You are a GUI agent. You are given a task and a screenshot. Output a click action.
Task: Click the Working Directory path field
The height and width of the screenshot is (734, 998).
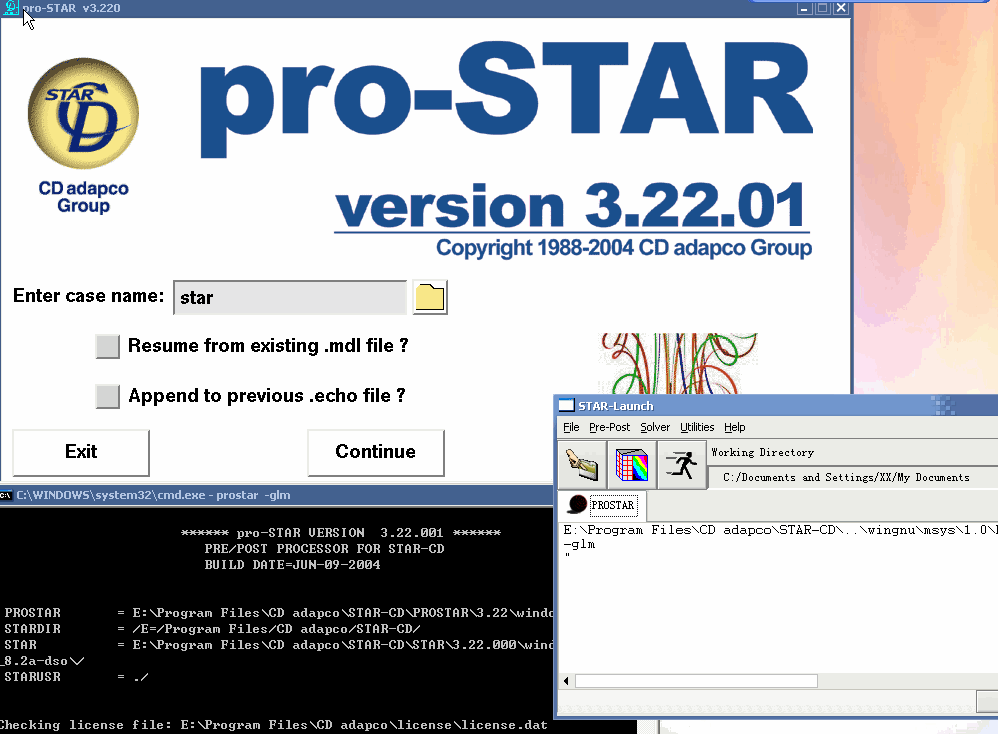pyautogui.click(x=853, y=477)
